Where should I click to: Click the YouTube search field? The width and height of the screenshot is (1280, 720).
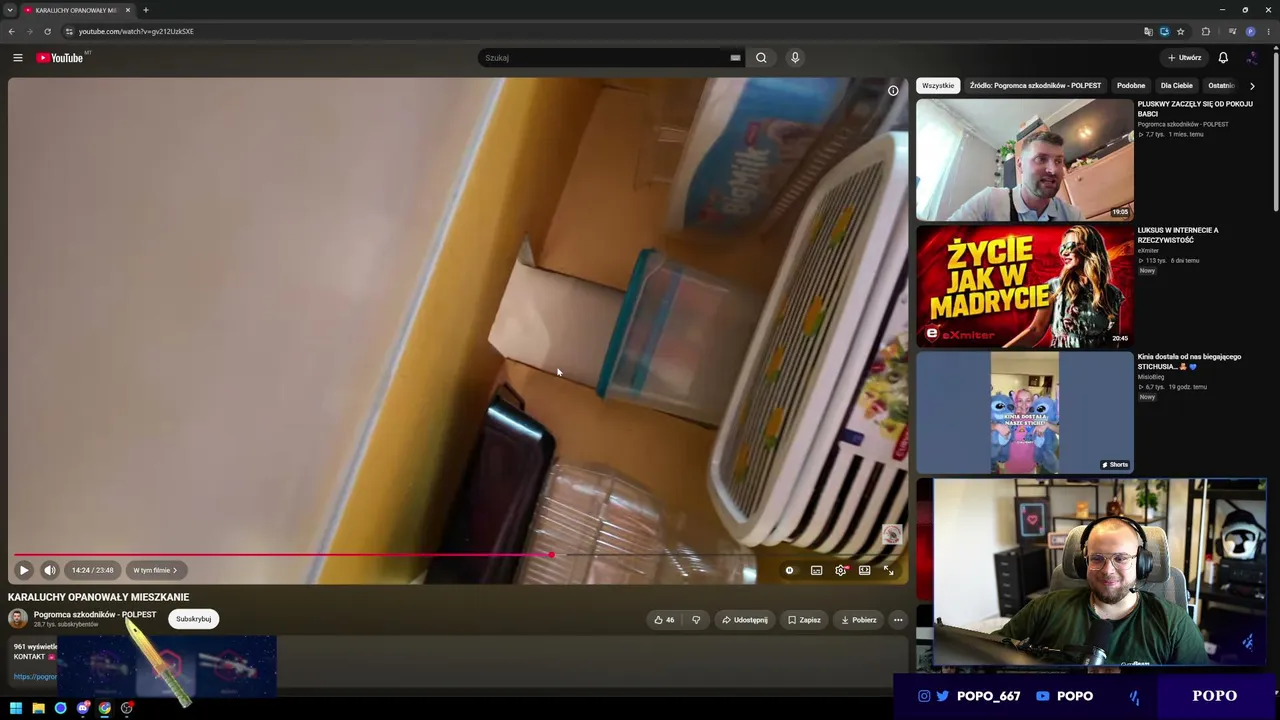pyautogui.click(x=605, y=58)
